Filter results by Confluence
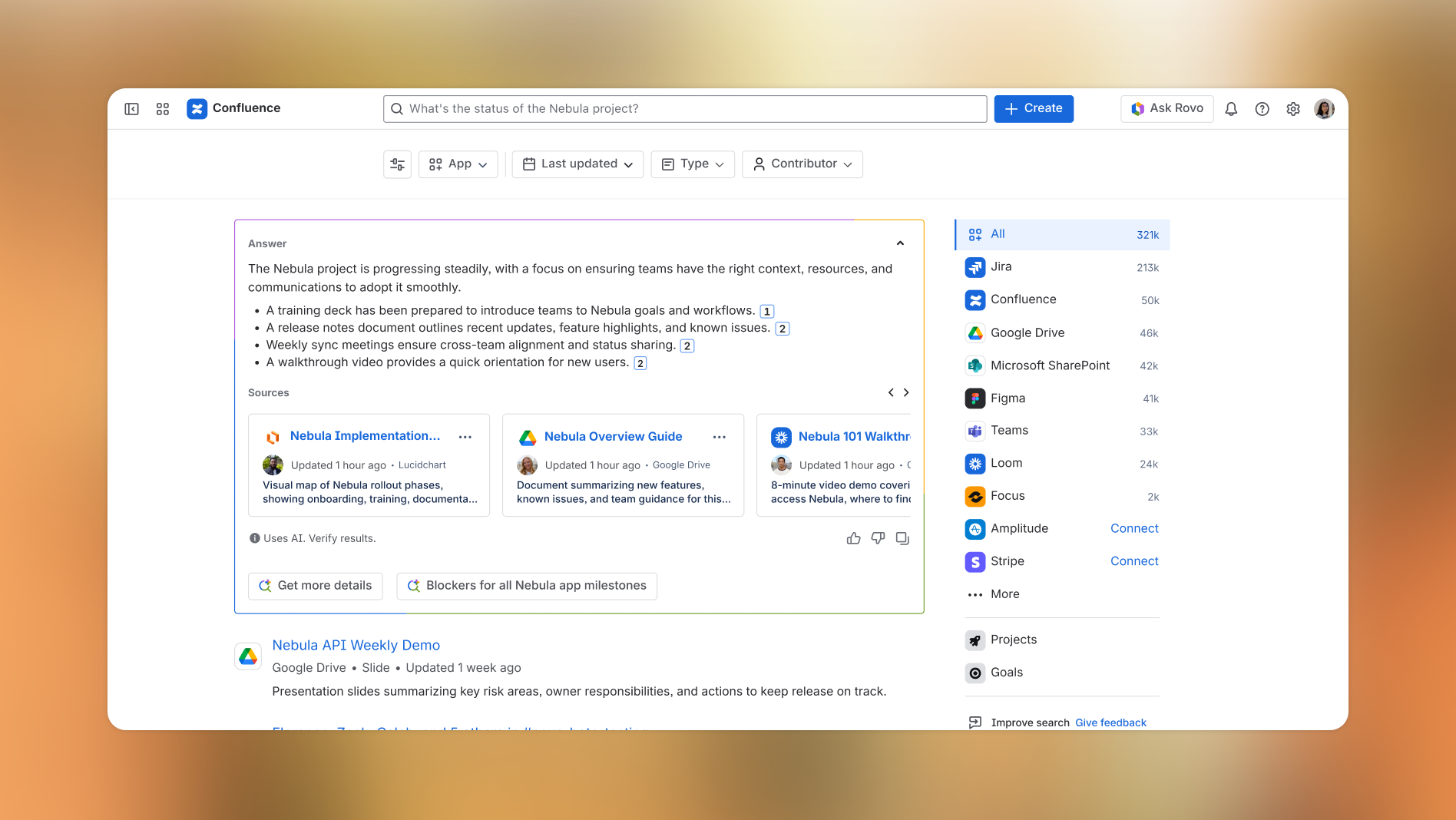The image size is (1456, 820). (x=1062, y=300)
